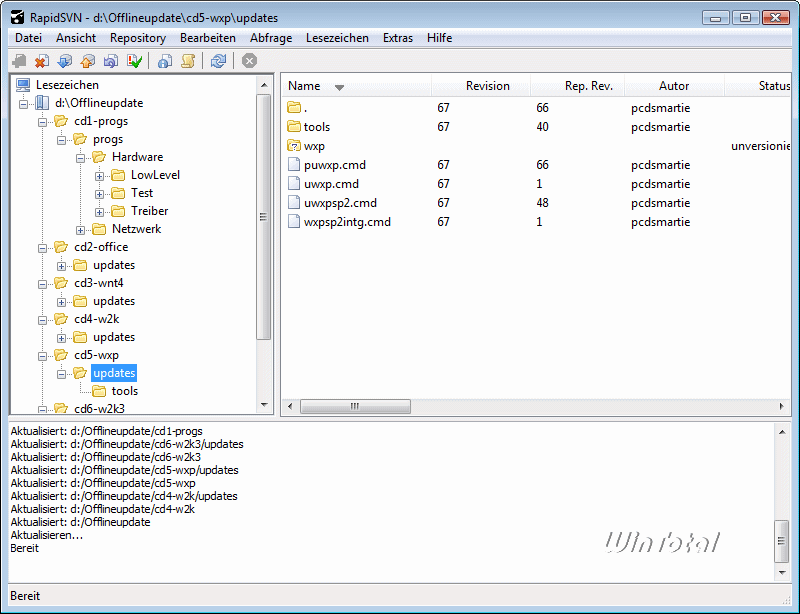
Task: Click the grey Stop toolbar icon
Action: point(249,61)
